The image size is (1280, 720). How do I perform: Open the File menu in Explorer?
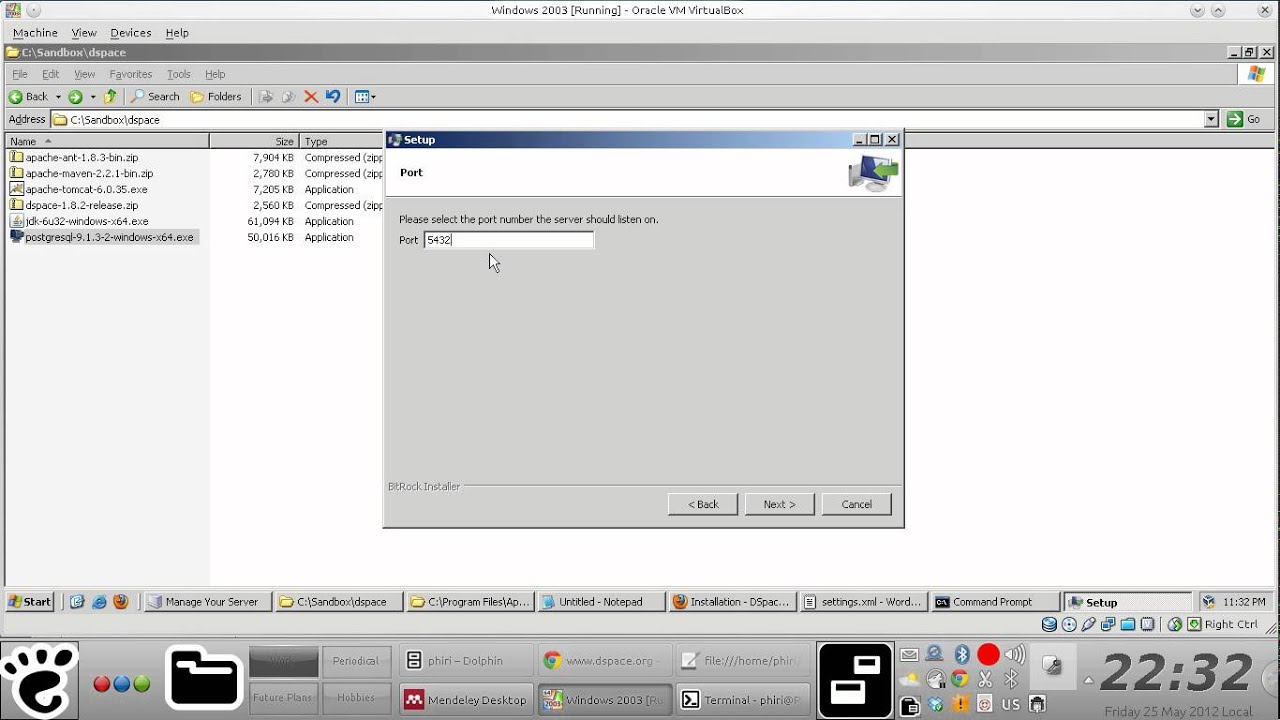[x=20, y=74]
